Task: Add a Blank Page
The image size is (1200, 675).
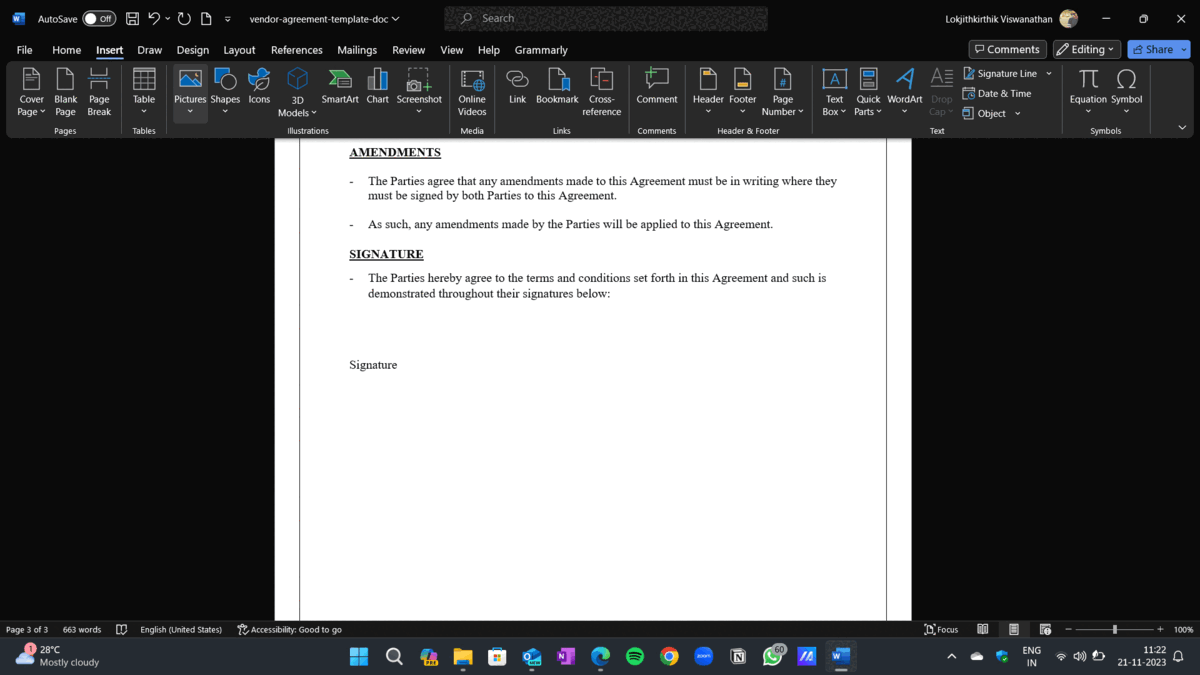Action: (65, 92)
